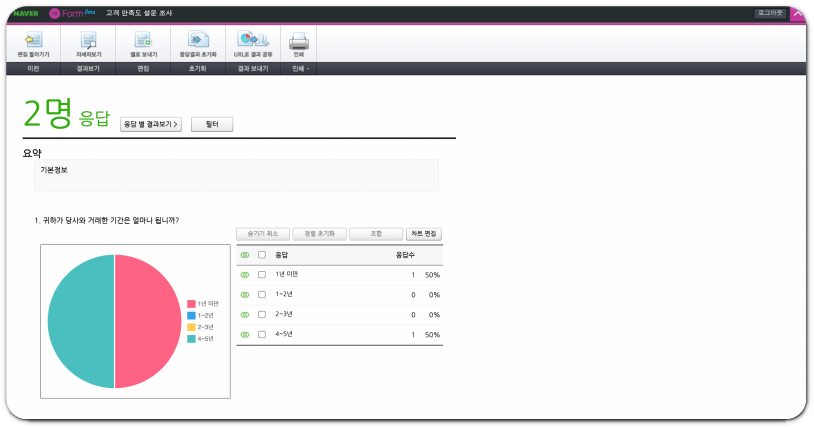Click the 정렬 초기화 button
Viewport: 814px width, 427px height.
click(319, 234)
